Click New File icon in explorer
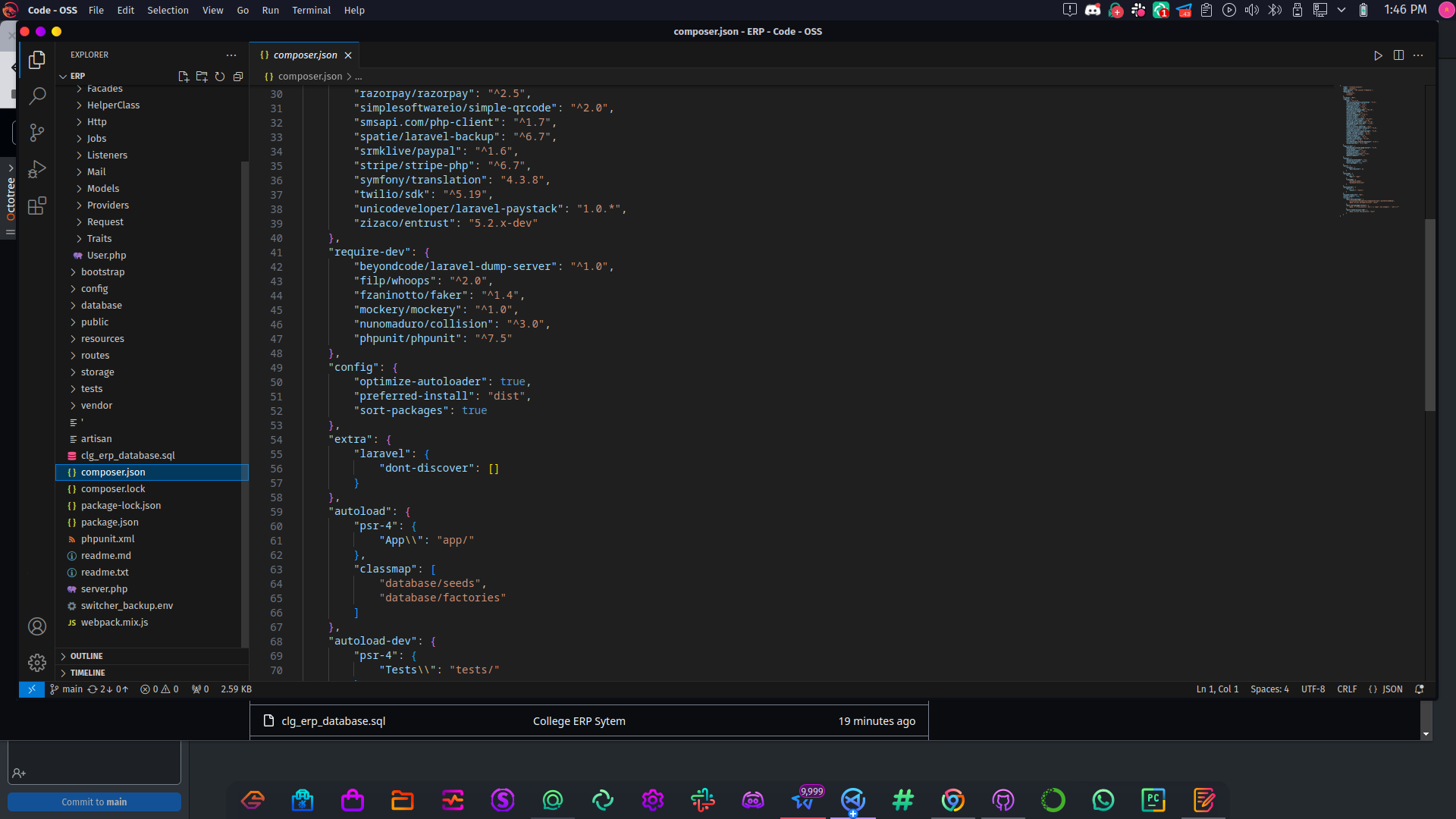Viewport: 1456px width, 819px height. tap(183, 77)
